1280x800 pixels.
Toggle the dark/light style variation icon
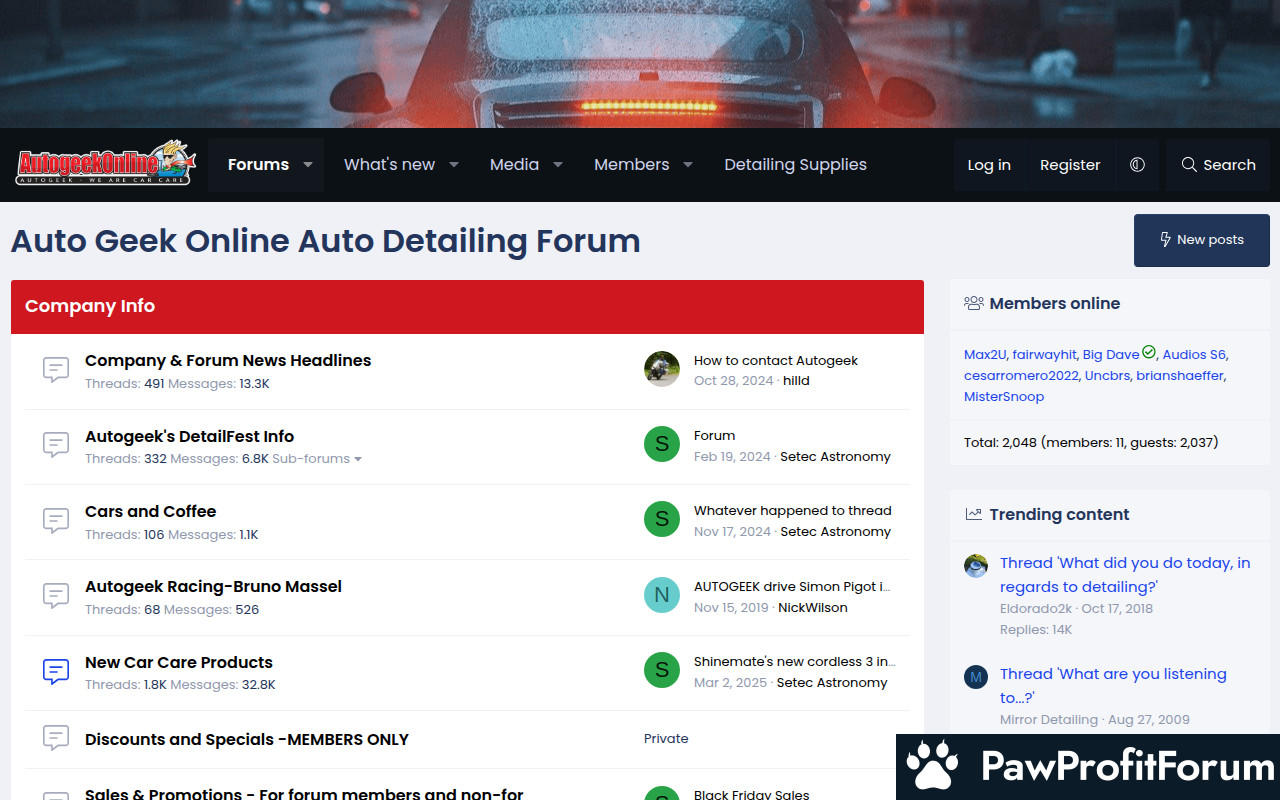click(x=1137, y=165)
